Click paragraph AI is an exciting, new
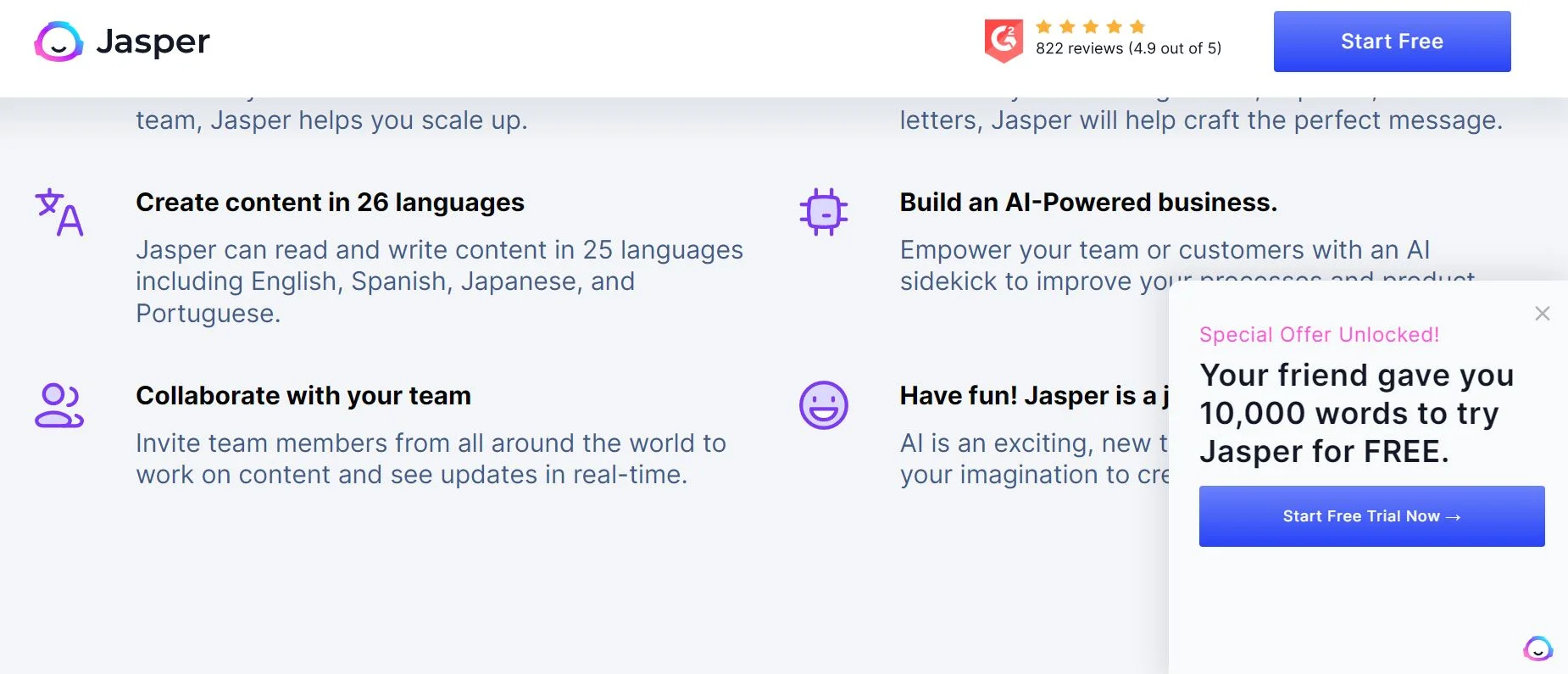Screen dimensions: 1568x674 click(1034, 459)
